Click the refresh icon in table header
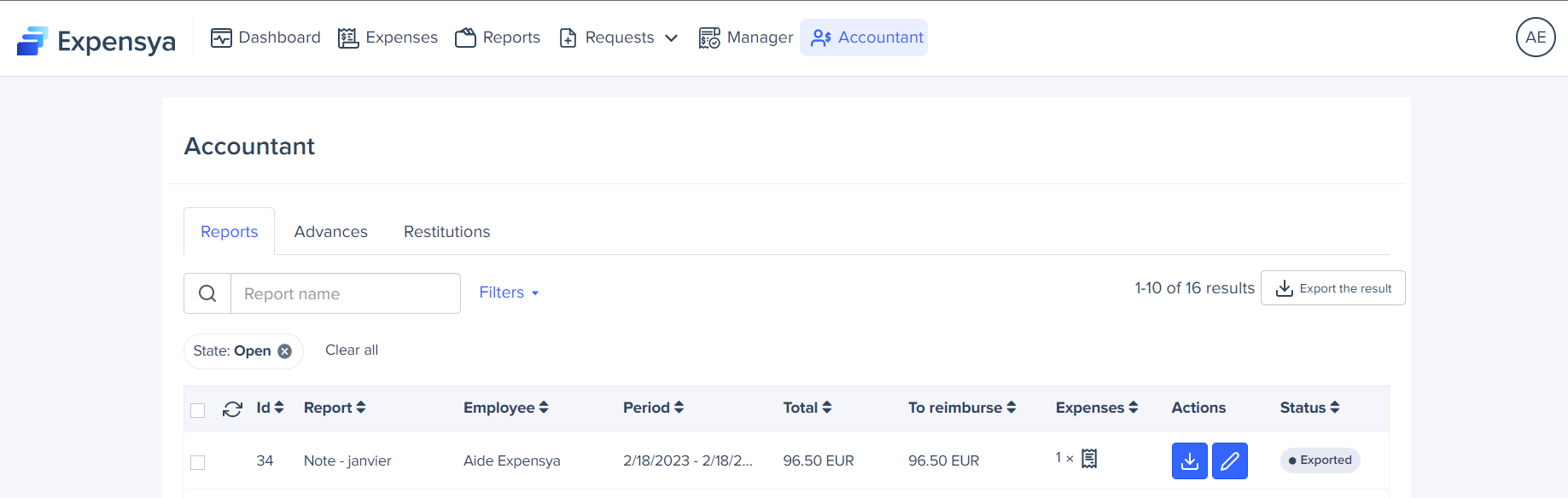The image size is (1568, 498). 232,409
